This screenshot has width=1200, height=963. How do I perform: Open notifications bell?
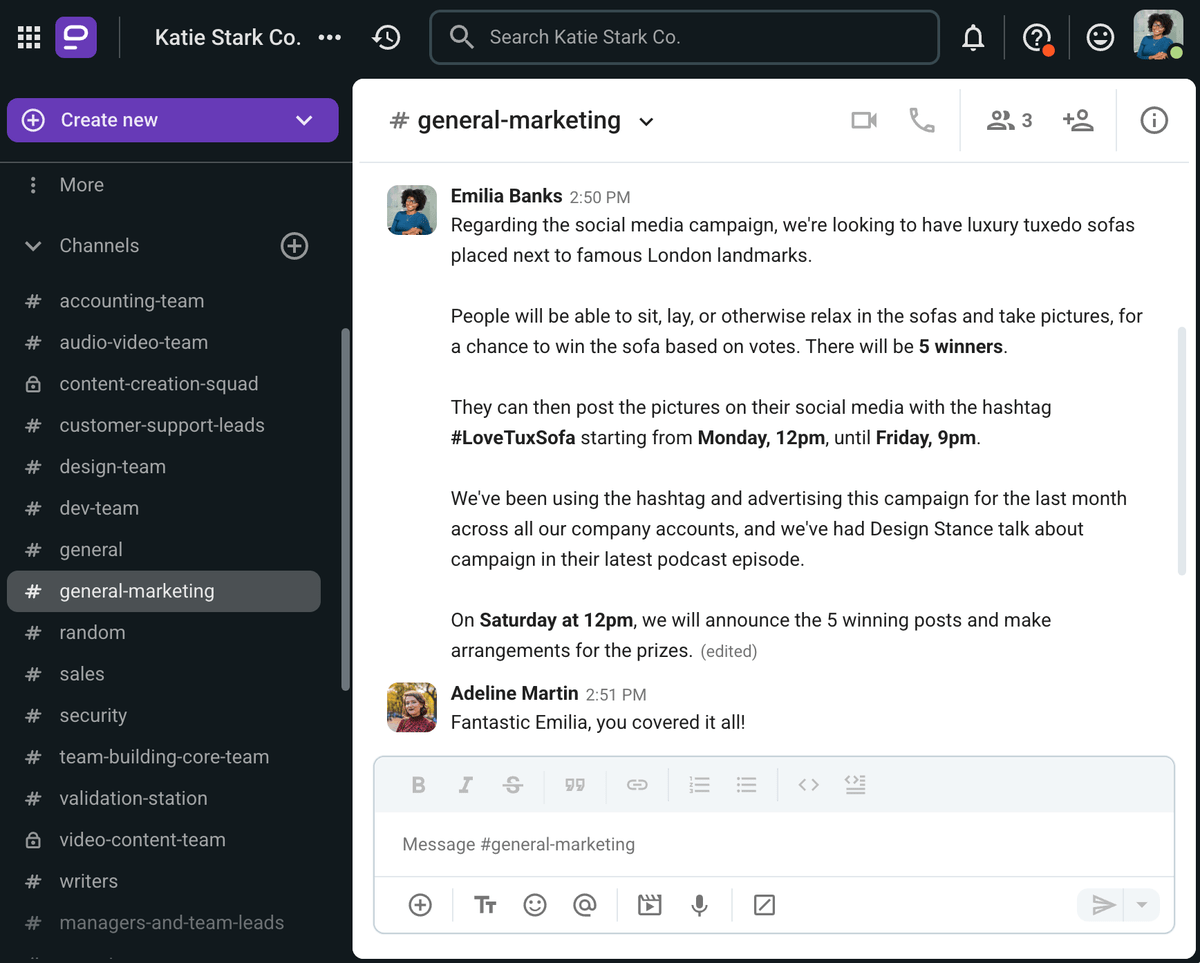point(972,38)
